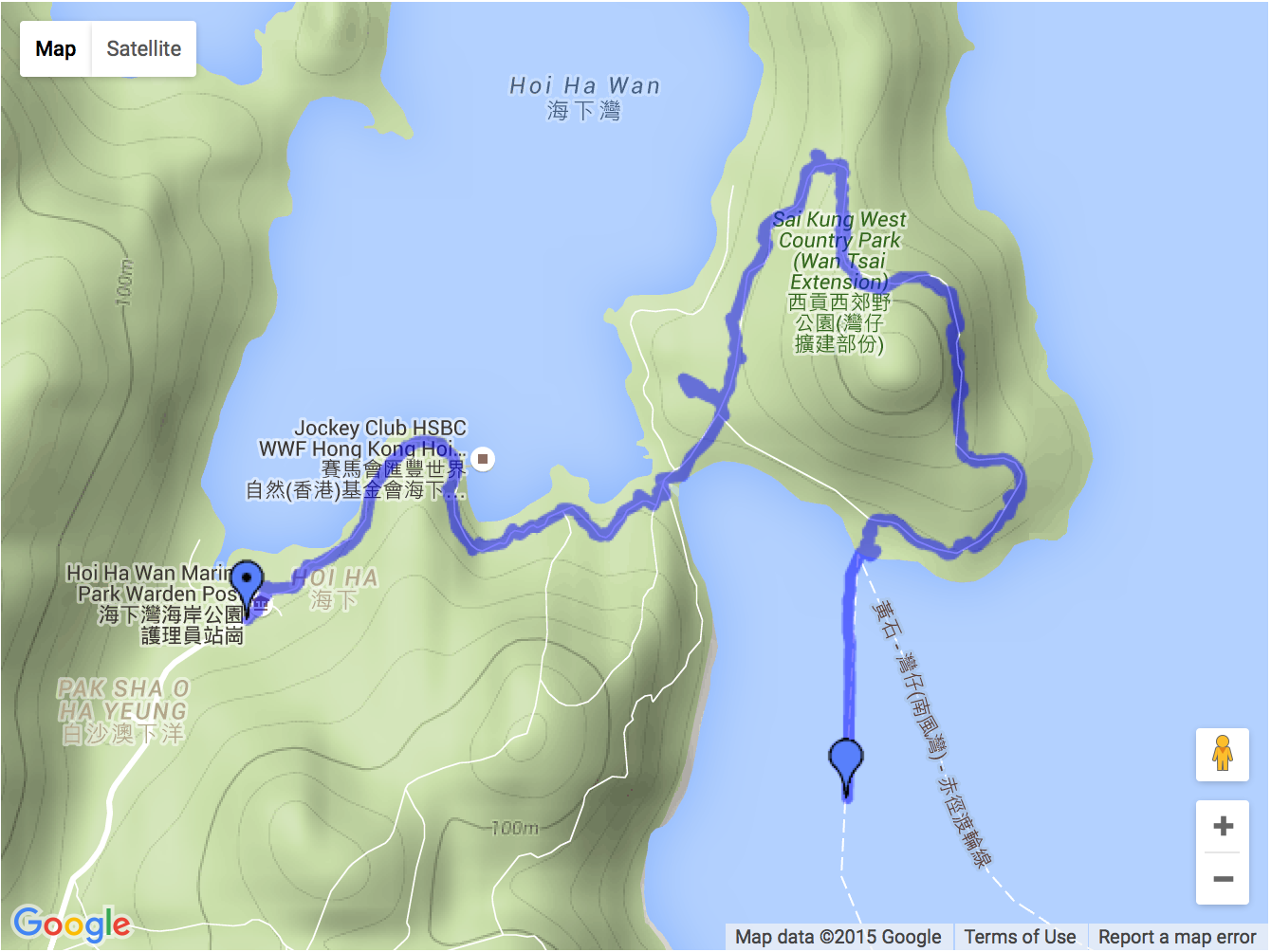Image resolution: width=1271 pixels, height=952 pixels.
Task: Zoom out with the minus button
Action: point(1223,879)
